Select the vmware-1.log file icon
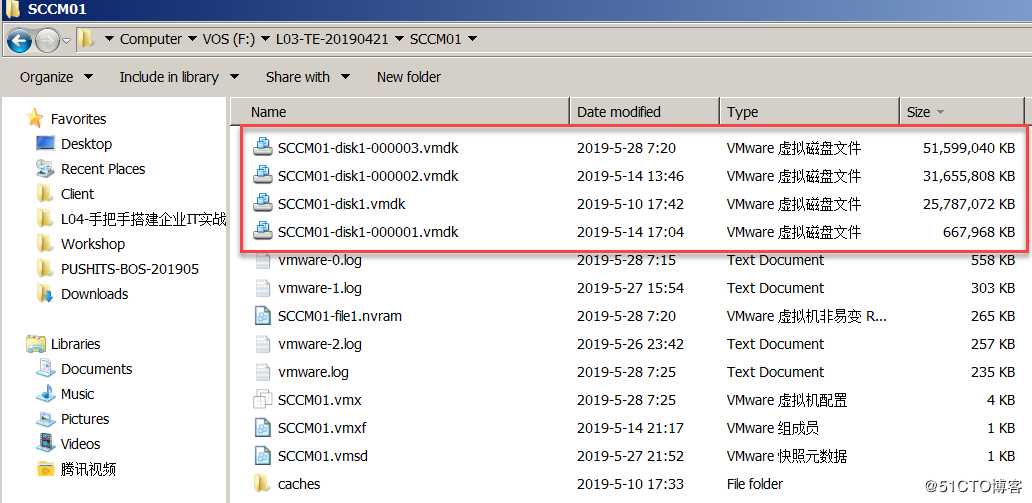 click(263, 288)
